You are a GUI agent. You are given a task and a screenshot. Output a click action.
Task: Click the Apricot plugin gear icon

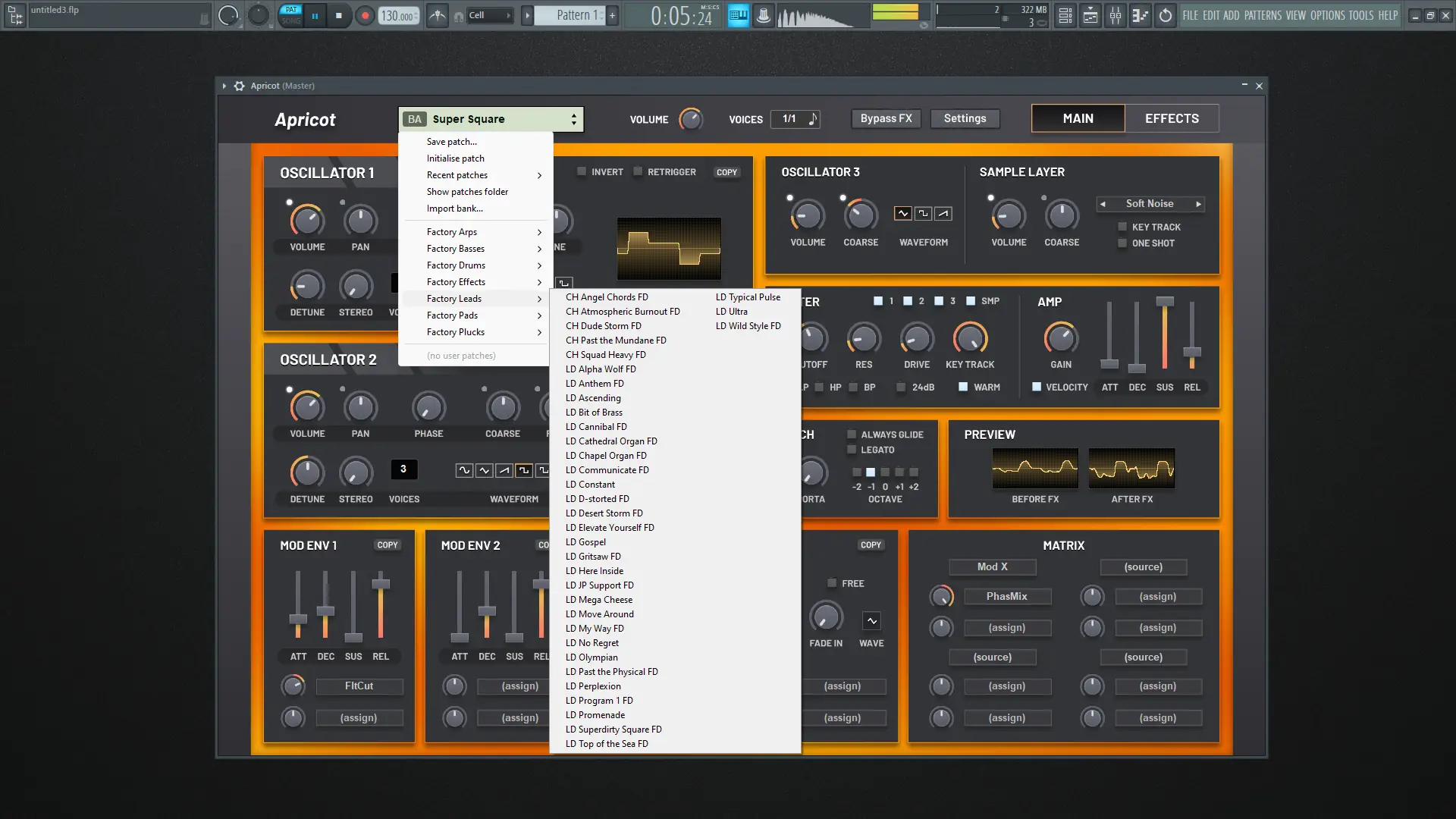[239, 86]
